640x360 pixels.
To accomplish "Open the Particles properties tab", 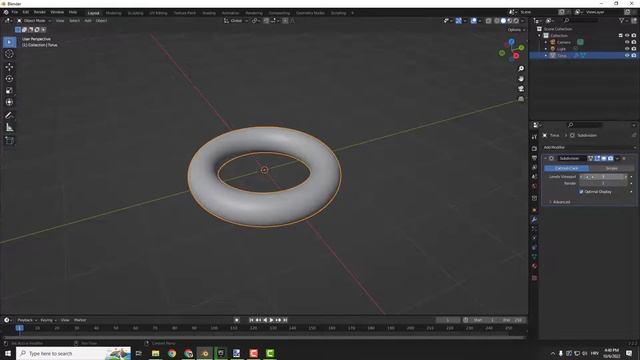I will click(534, 229).
